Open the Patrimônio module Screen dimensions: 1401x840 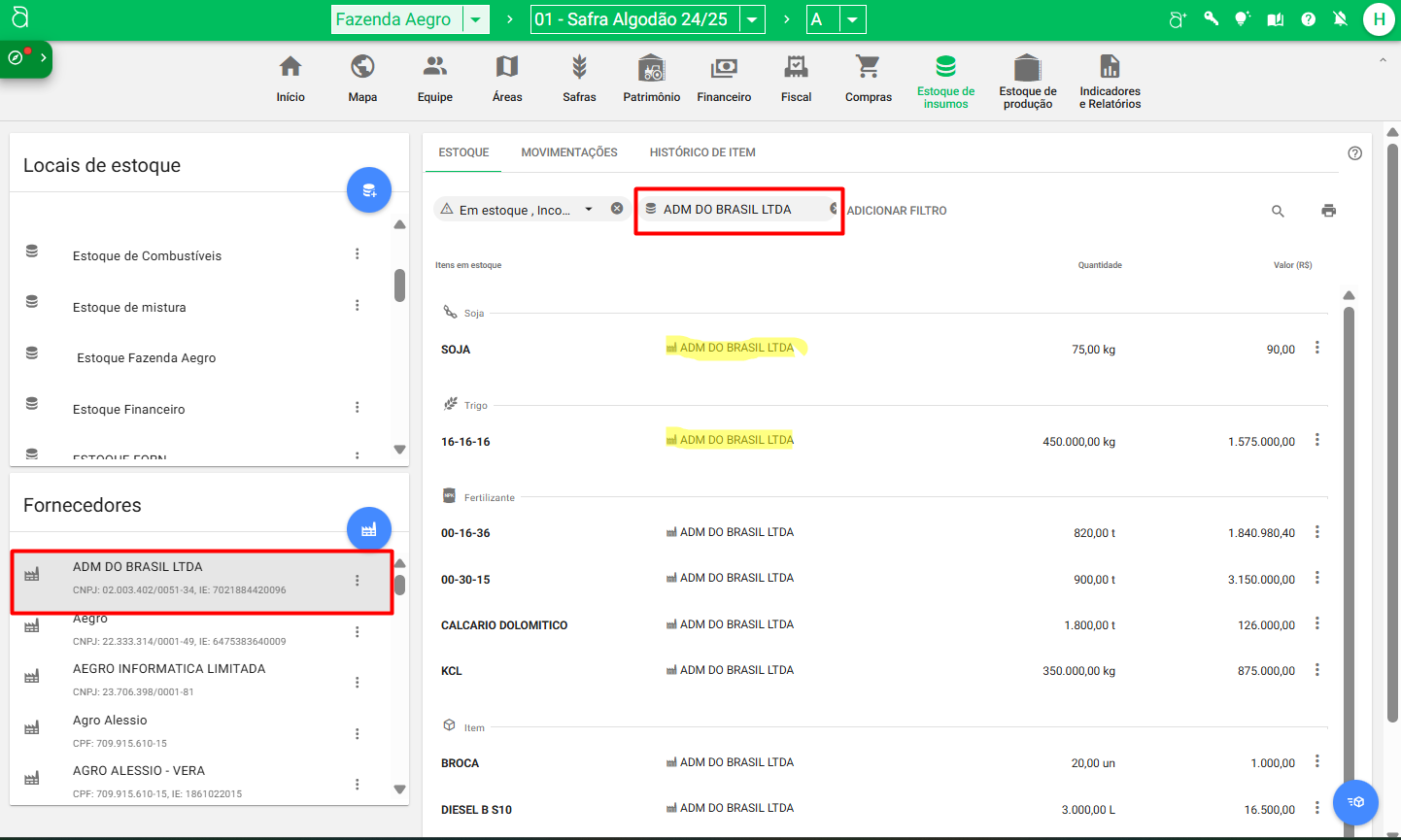coord(651,80)
